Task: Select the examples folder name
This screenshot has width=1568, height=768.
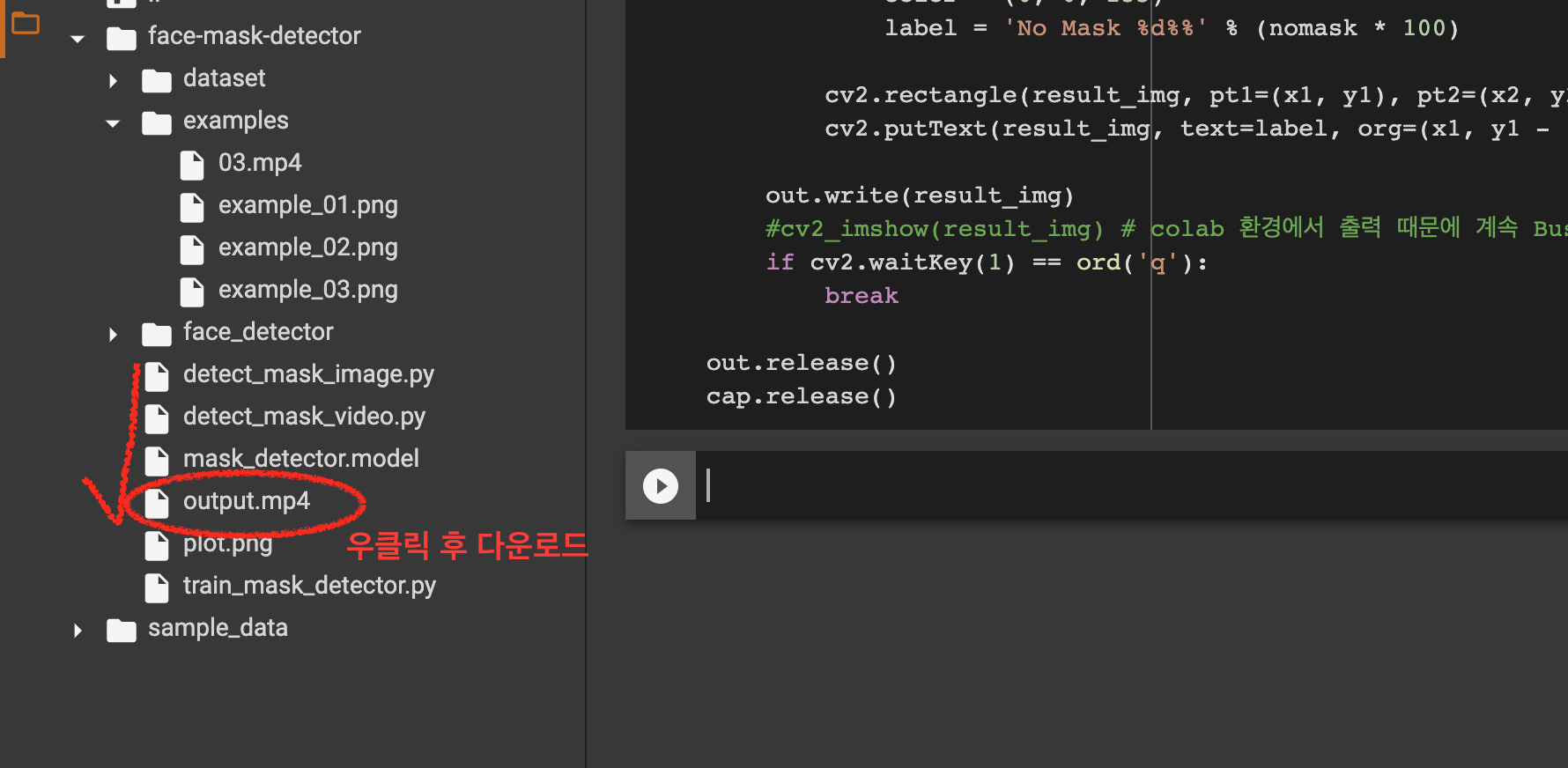Action: [x=236, y=120]
